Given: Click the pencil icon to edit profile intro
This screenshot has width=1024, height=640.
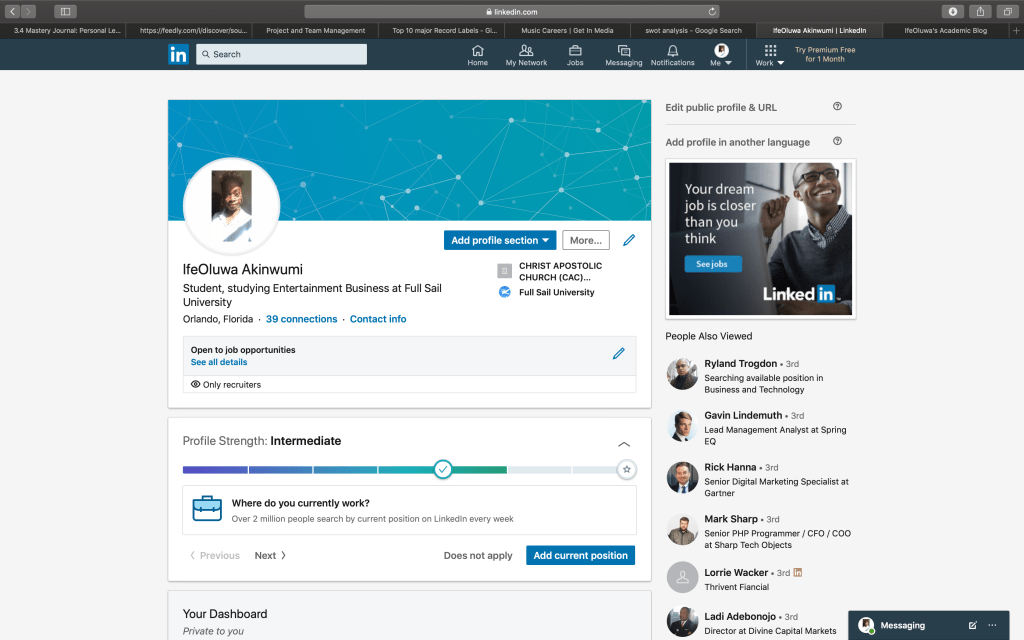Looking at the screenshot, I should coord(629,240).
